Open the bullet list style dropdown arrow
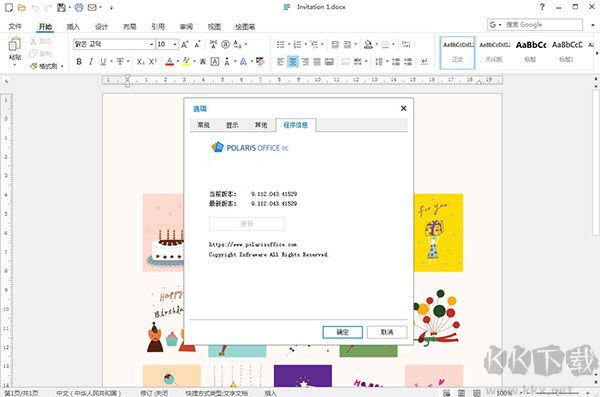This screenshot has height=397, width=600. (289, 44)
